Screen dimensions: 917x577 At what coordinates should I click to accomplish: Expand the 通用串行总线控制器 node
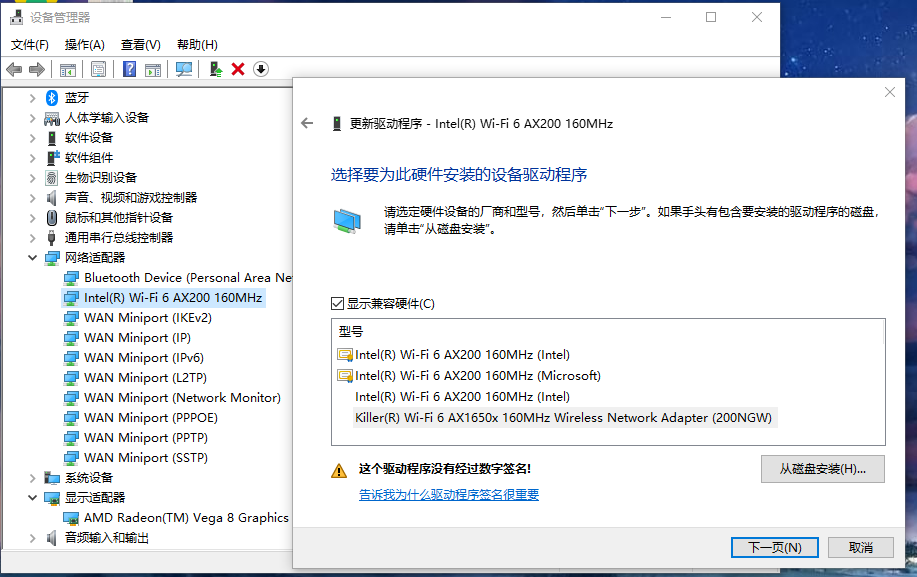[33, 238]
